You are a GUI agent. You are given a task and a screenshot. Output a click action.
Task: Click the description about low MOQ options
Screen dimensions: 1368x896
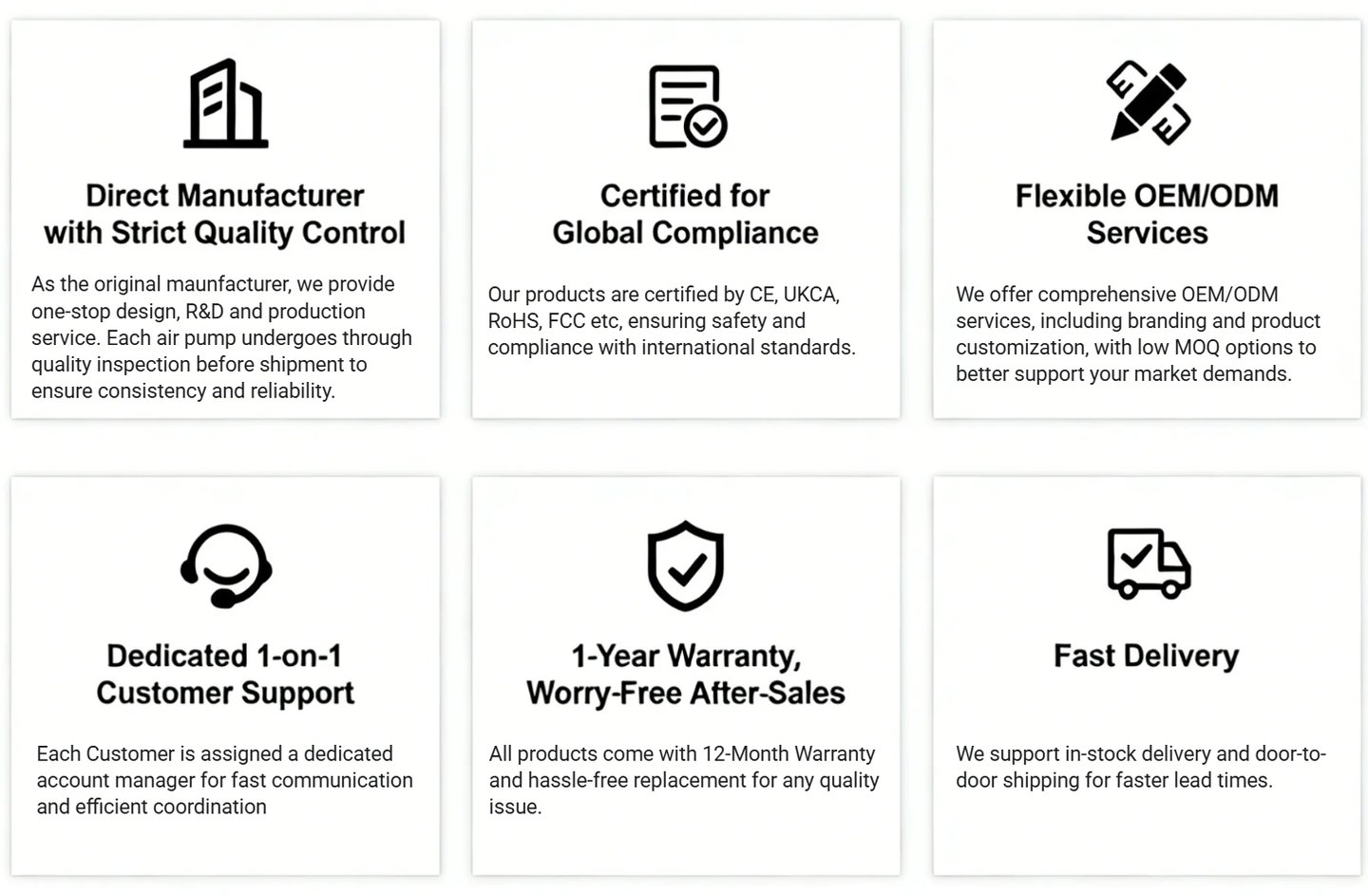[x=1138, y=334]
